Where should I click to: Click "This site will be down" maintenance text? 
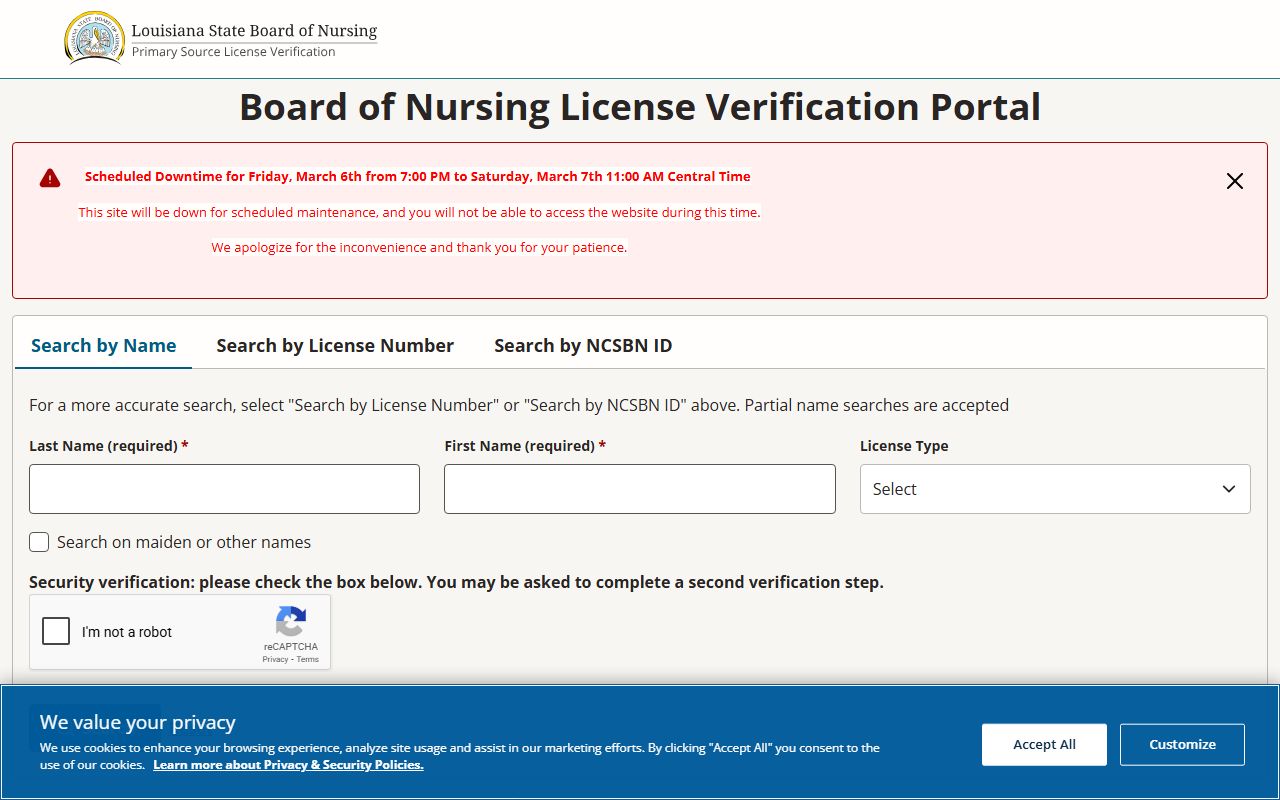419,212
